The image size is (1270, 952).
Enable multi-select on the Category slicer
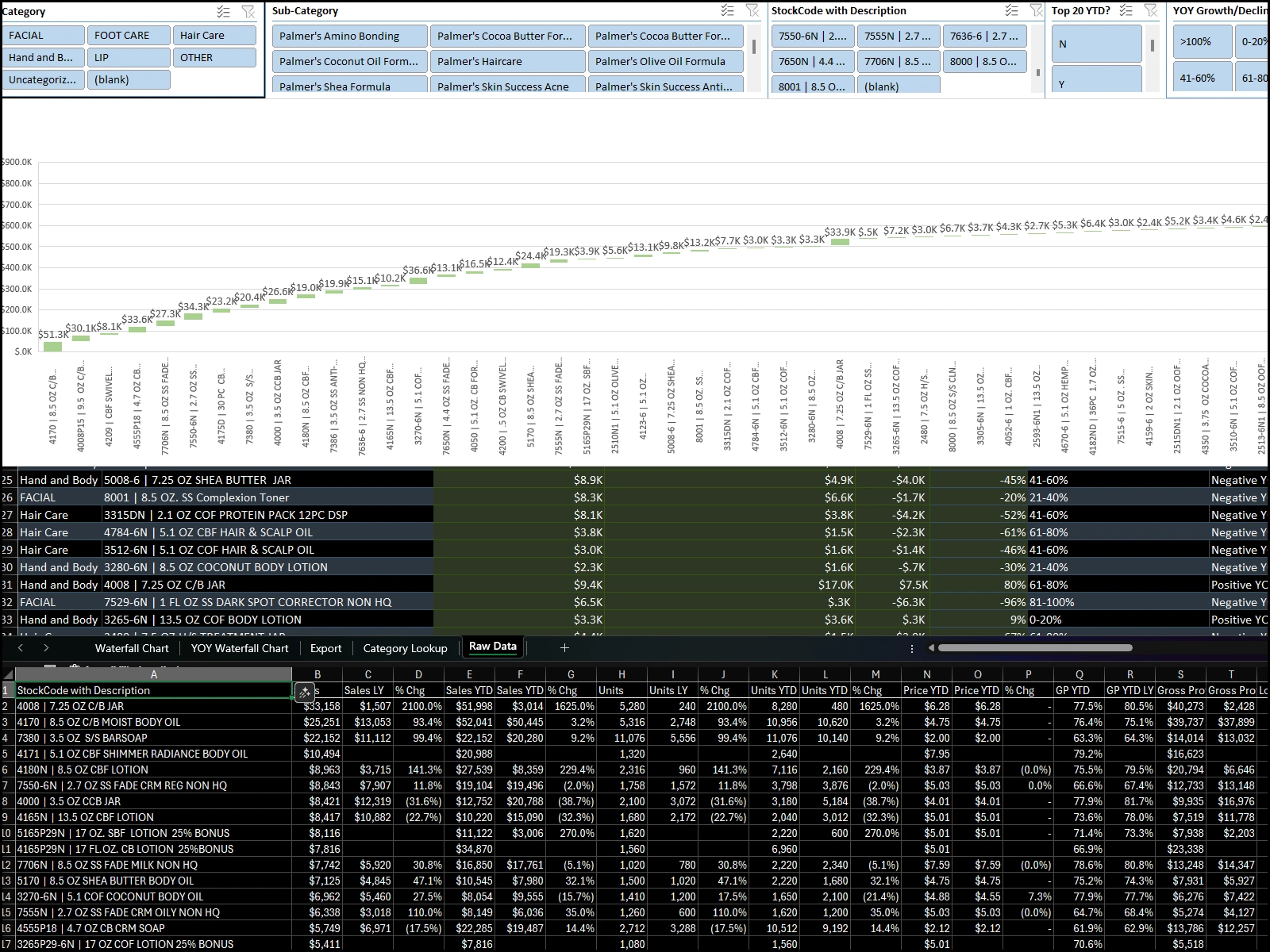pyautogui.click(x=224, y=12)
